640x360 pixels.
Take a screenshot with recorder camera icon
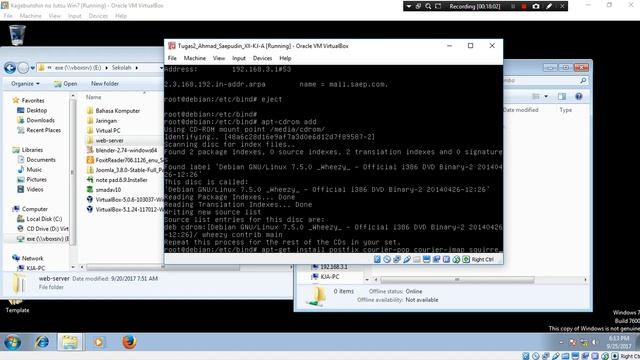[536, 6]
